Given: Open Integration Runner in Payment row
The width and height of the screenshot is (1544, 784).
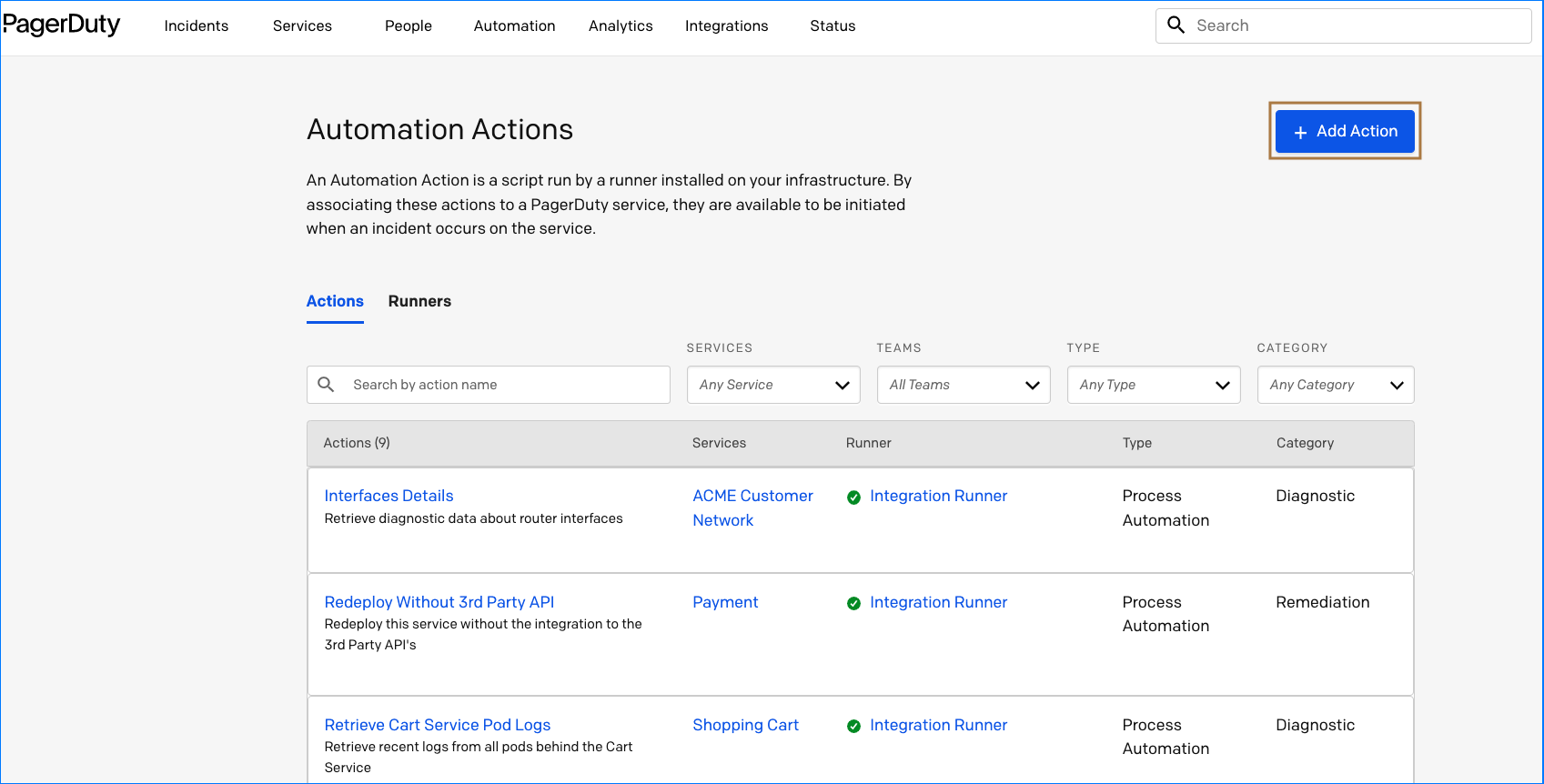Looking at the screenshot, I should [938, 602].
